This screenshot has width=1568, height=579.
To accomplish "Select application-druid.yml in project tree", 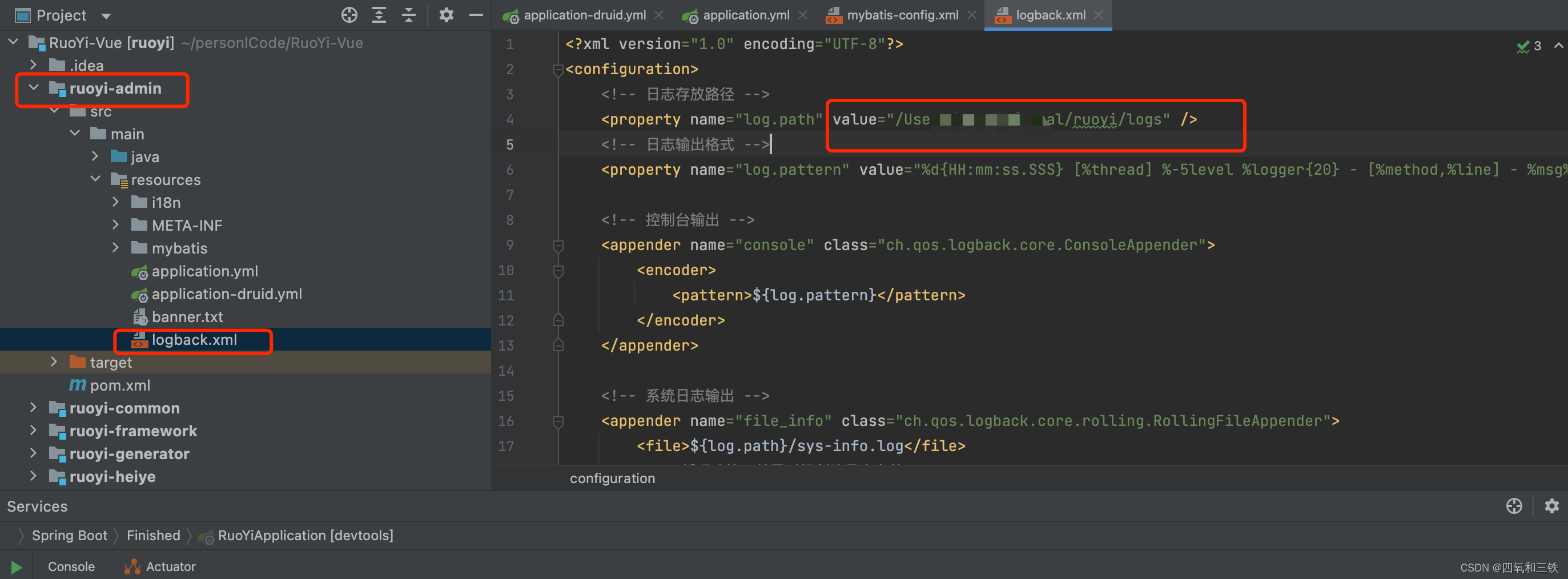I will pyautogui.click(x=227, y=294).
